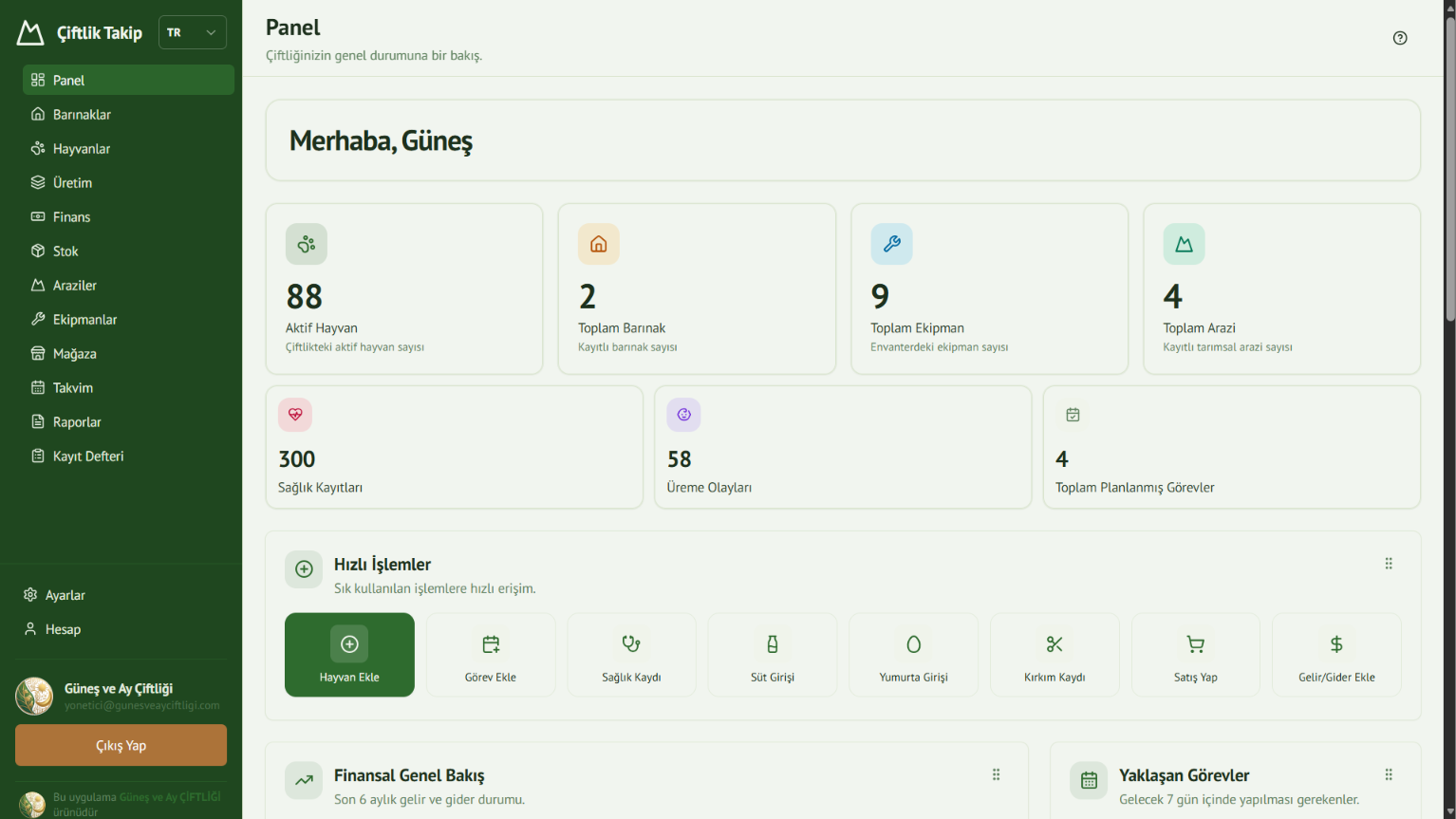Click the Toplam Barınak house icon

click(x=599, y=244)
